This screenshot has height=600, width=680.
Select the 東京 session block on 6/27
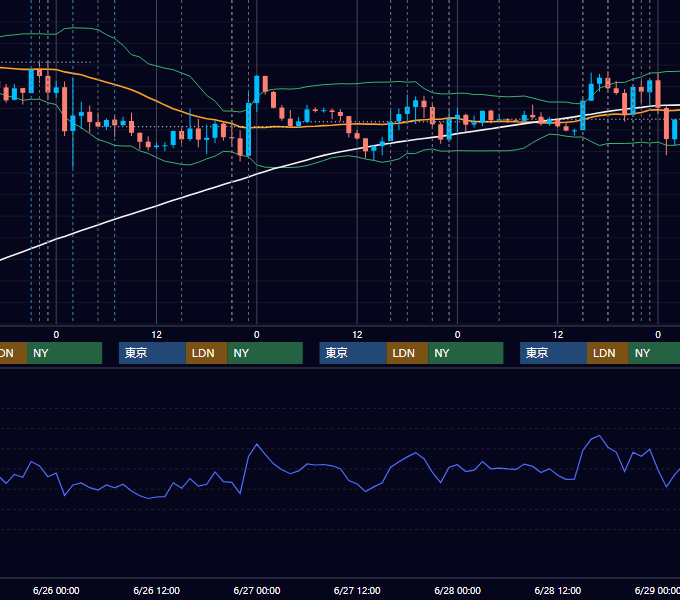[x=353, y=353]
